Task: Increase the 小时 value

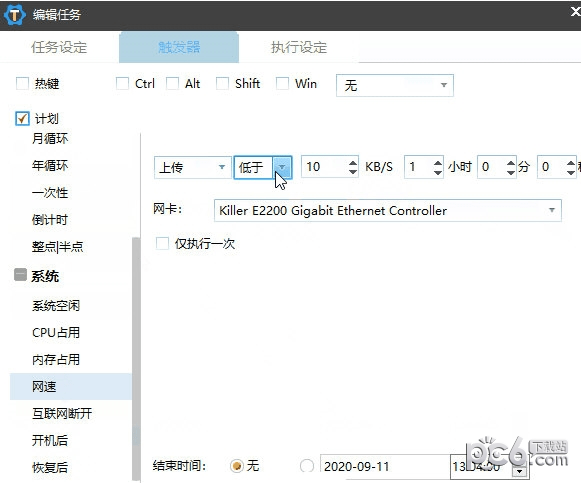Action: (x=438, y=162)
